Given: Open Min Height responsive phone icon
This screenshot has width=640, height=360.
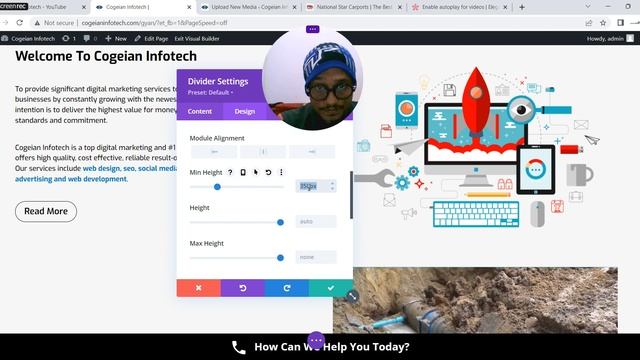Looking at the screenshot, I should 243,172.
